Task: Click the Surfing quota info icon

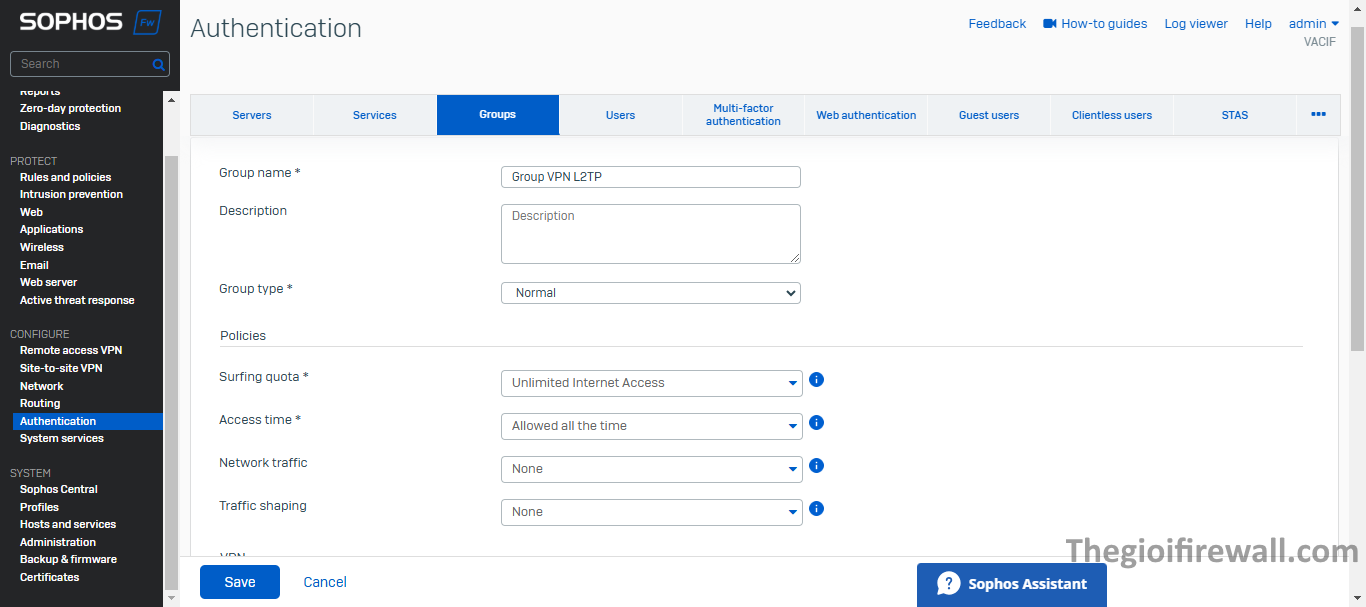Action: coord(816,380)
